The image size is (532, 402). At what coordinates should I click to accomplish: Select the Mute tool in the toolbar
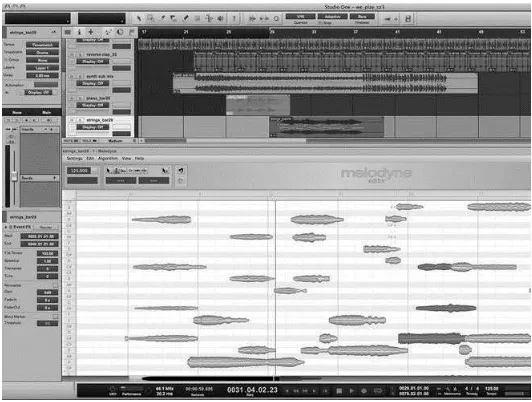click(x=197, y=18)
